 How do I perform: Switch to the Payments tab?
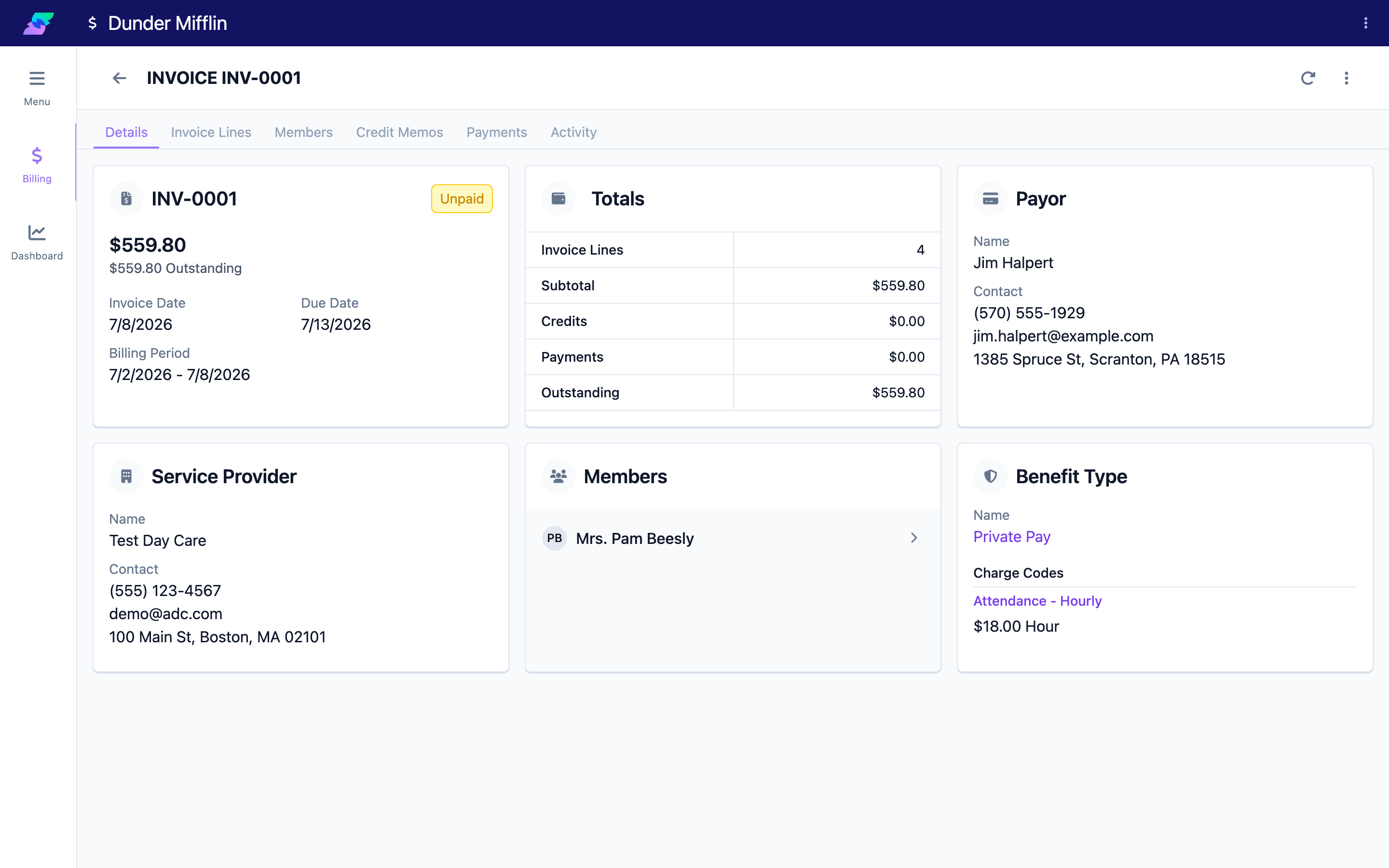pyautogui.click(x=496, y=132)
